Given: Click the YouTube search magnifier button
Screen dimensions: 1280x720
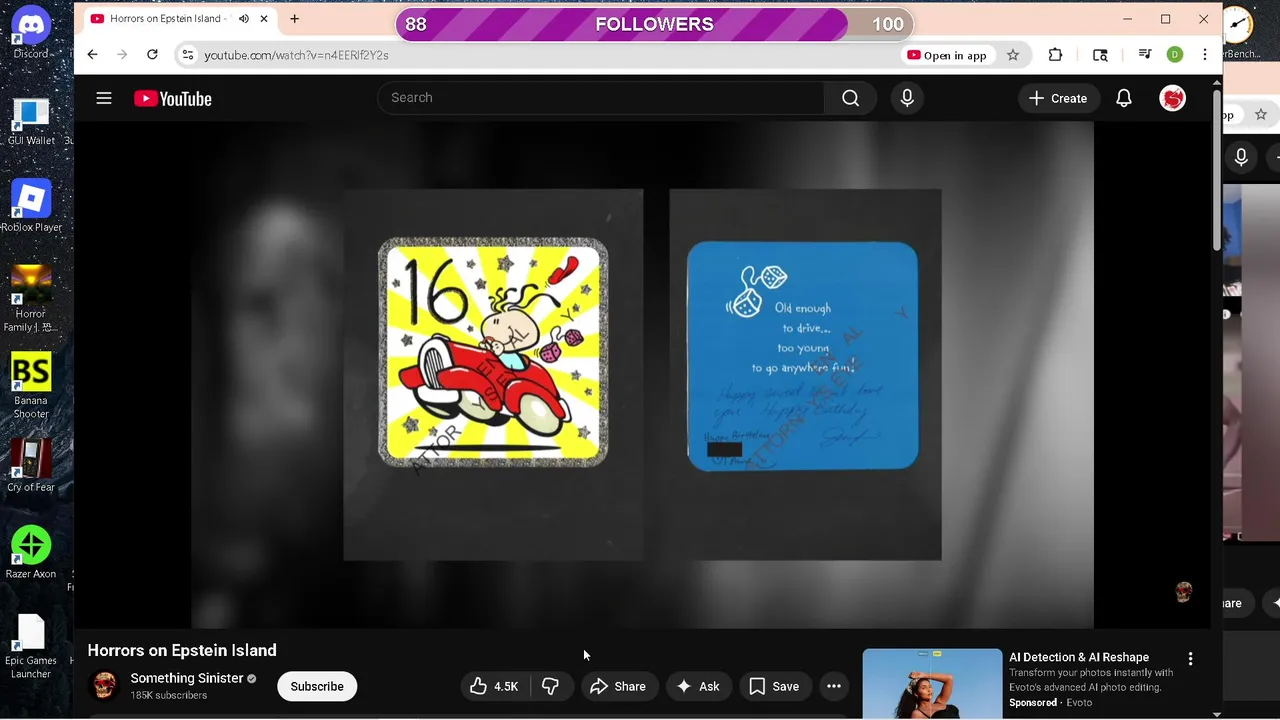Looking at the screenshot, I should pos(850,98).
